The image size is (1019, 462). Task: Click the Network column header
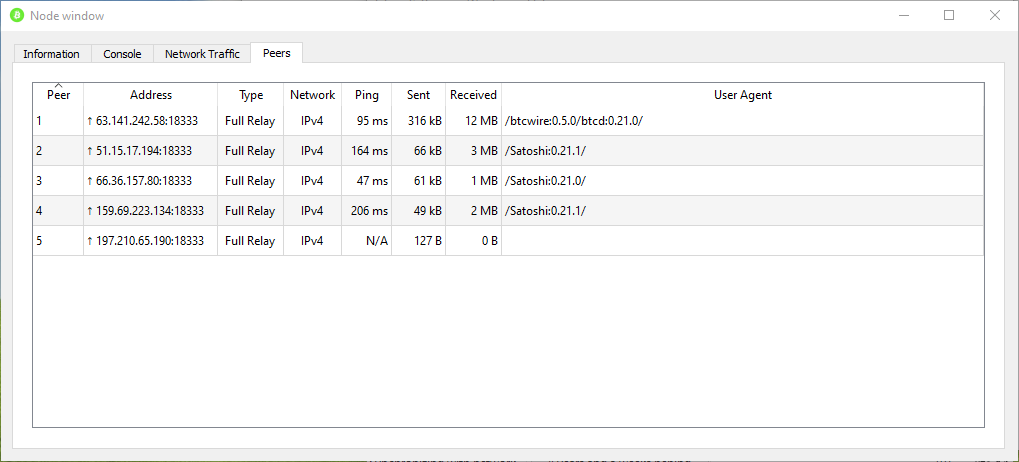point(312,95)
